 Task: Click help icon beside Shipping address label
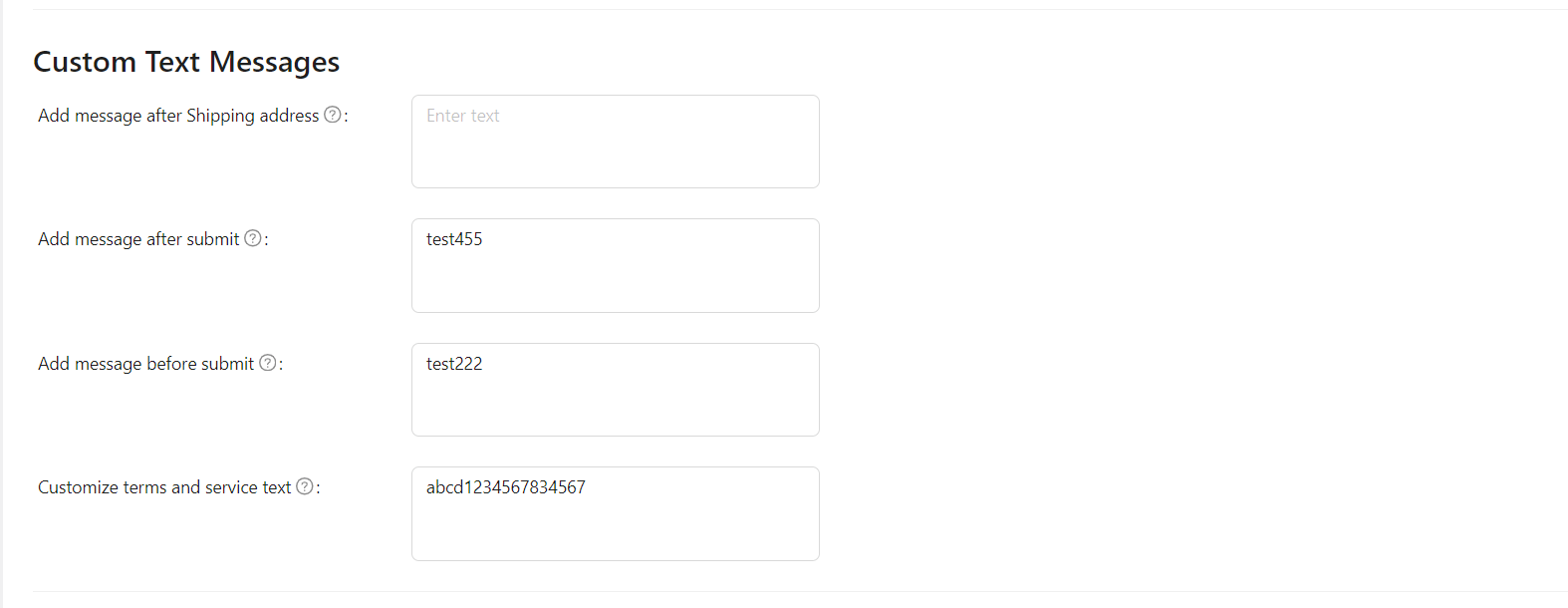click(x=333, y=115)
